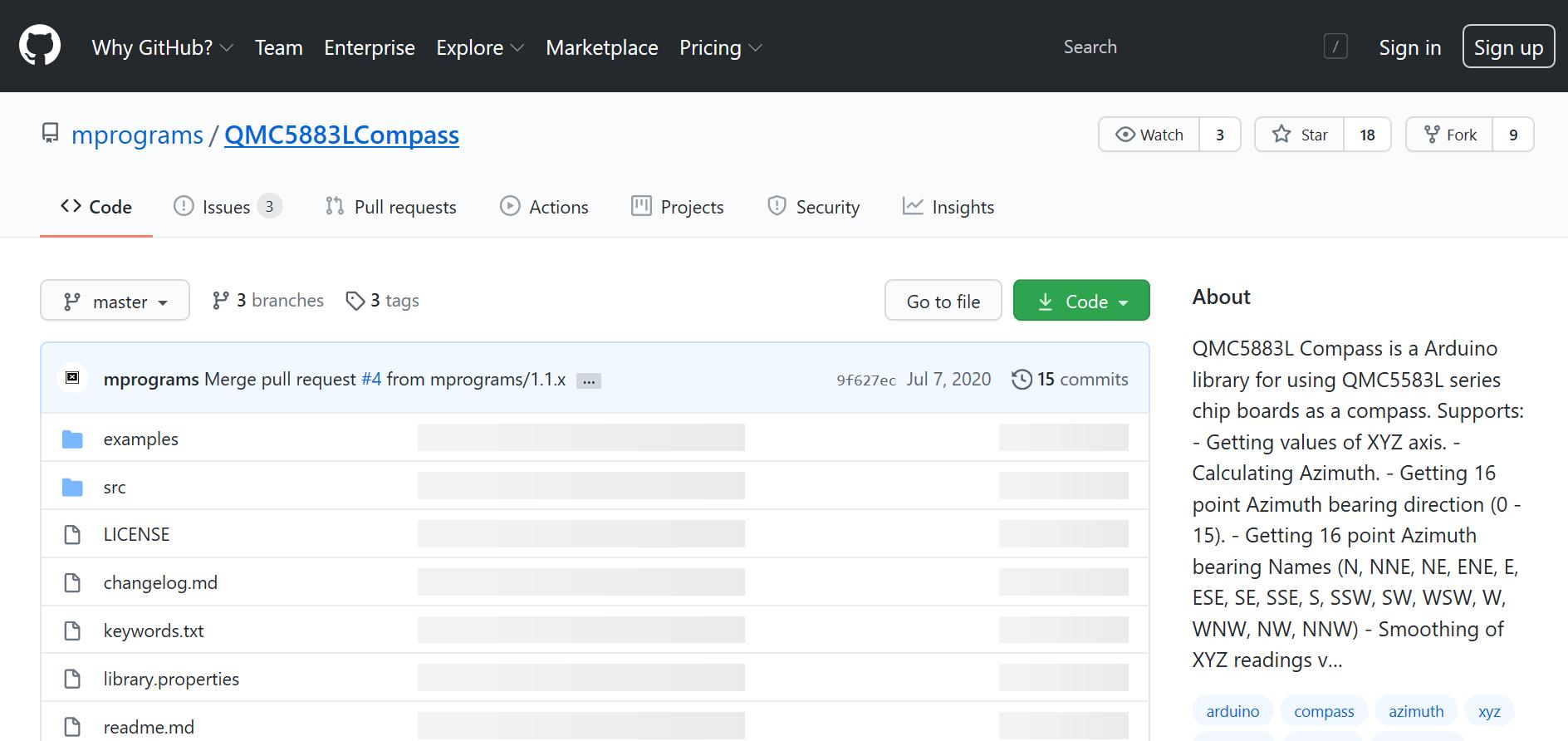Screen dimensions: 1568x741
Task: Click the src folder icon
Action: (x=72, y=487)
